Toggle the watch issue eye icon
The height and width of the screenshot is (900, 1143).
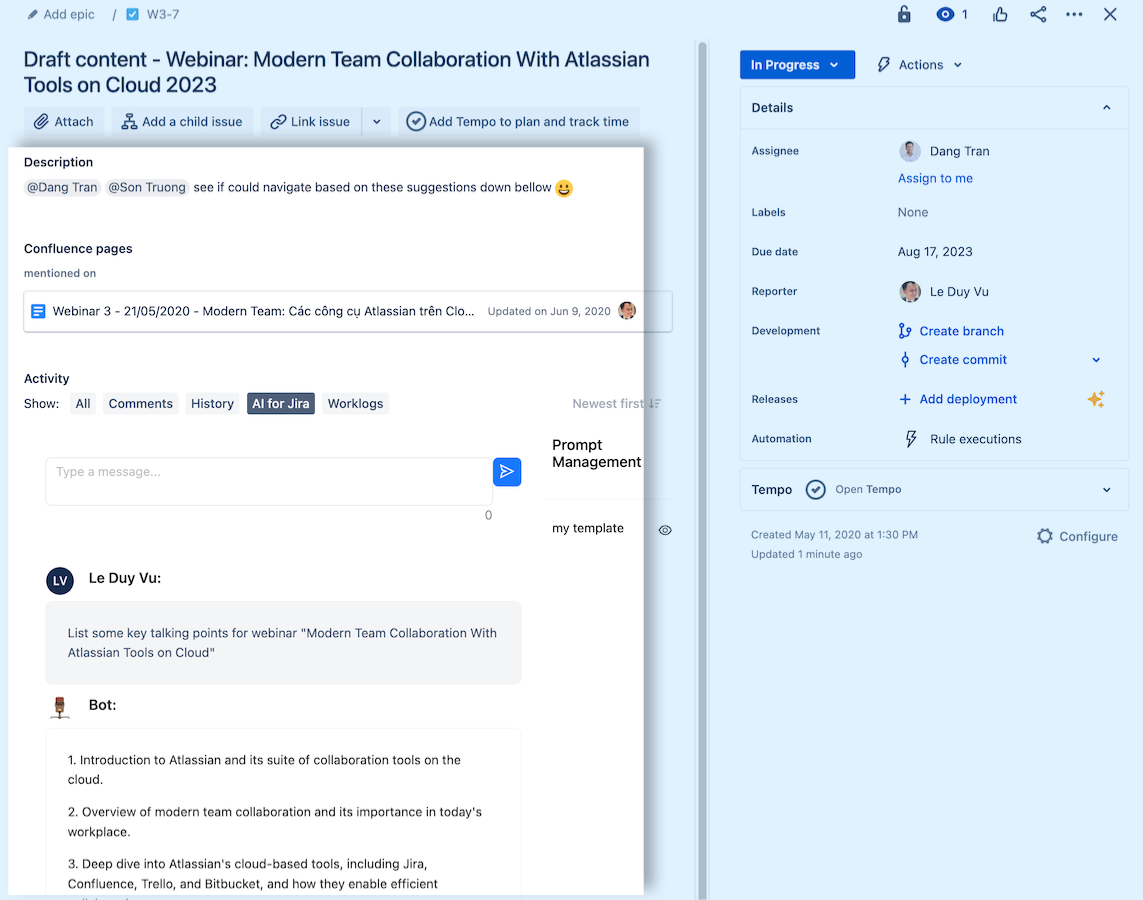pos(945,15)
